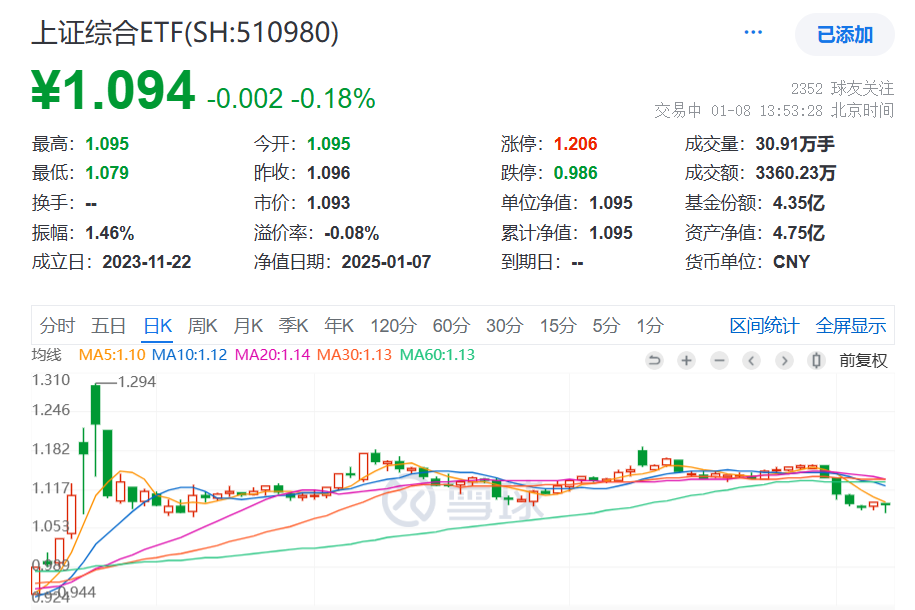Pan chart right with the right chevron icon

click(x=783, y=360)
